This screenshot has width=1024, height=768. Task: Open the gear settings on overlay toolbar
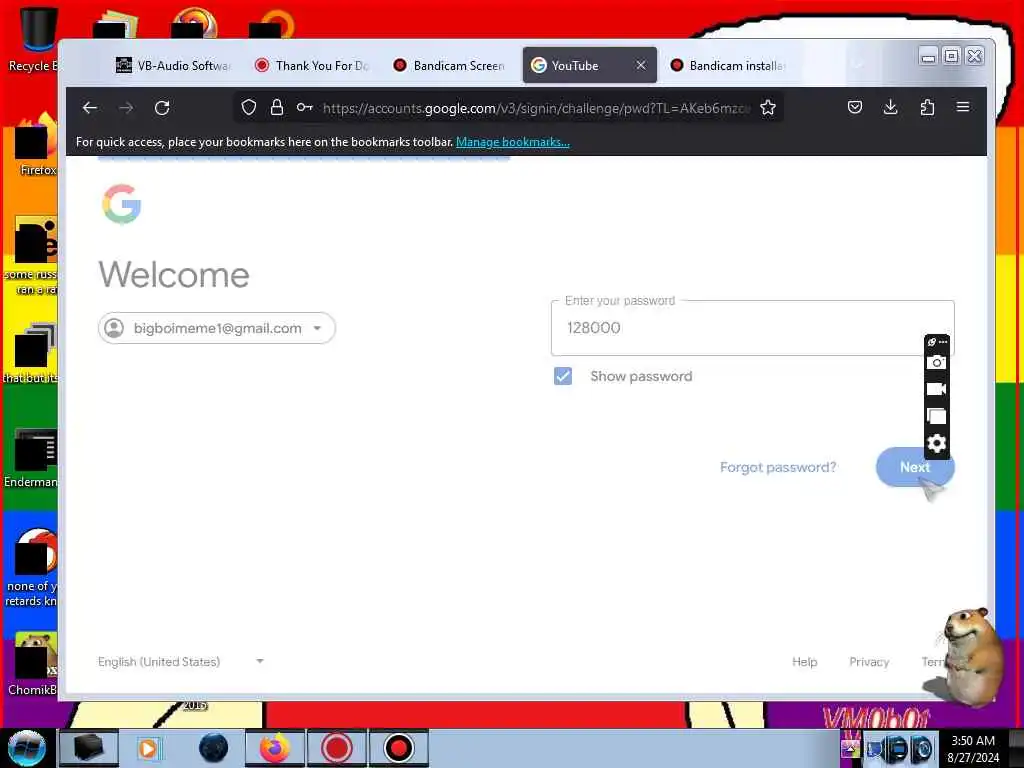pyautogui.click(x=936, y=444)
